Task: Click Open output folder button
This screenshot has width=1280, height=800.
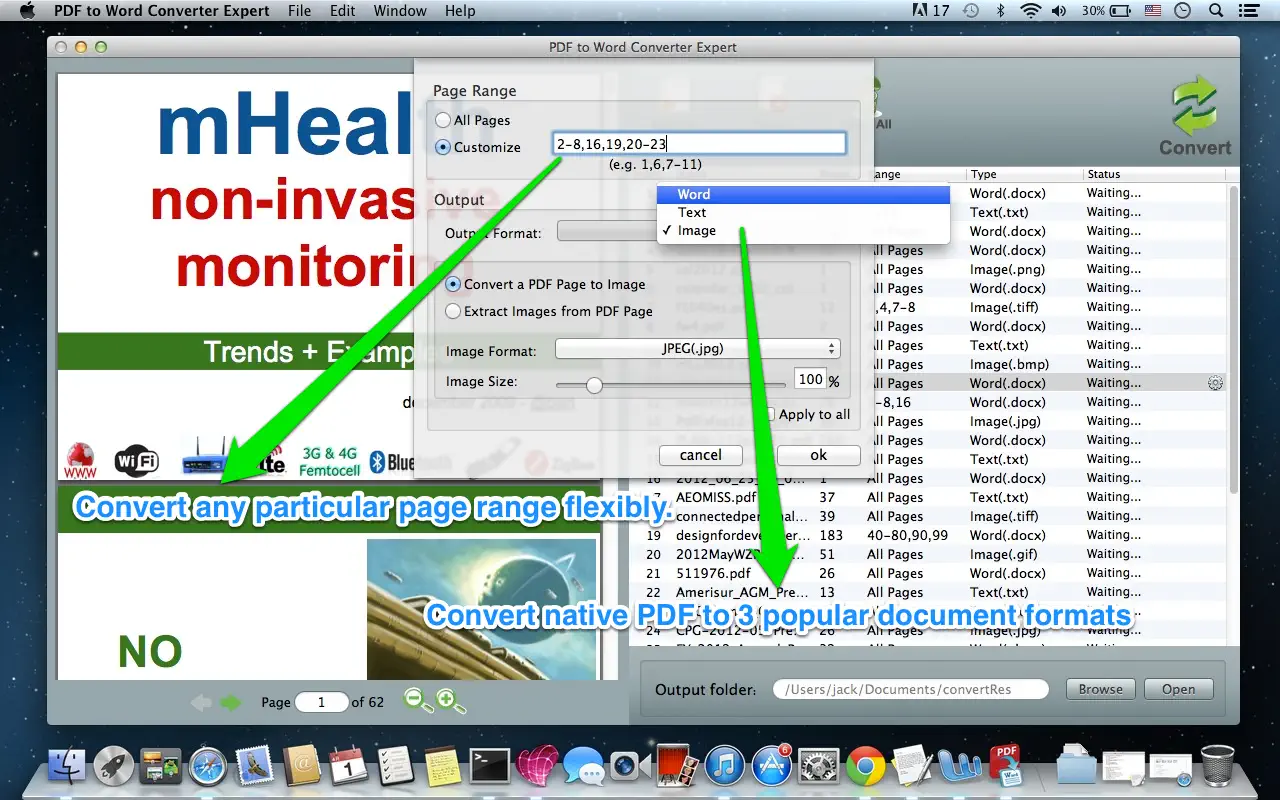Action: click(x=1178, y=689)
